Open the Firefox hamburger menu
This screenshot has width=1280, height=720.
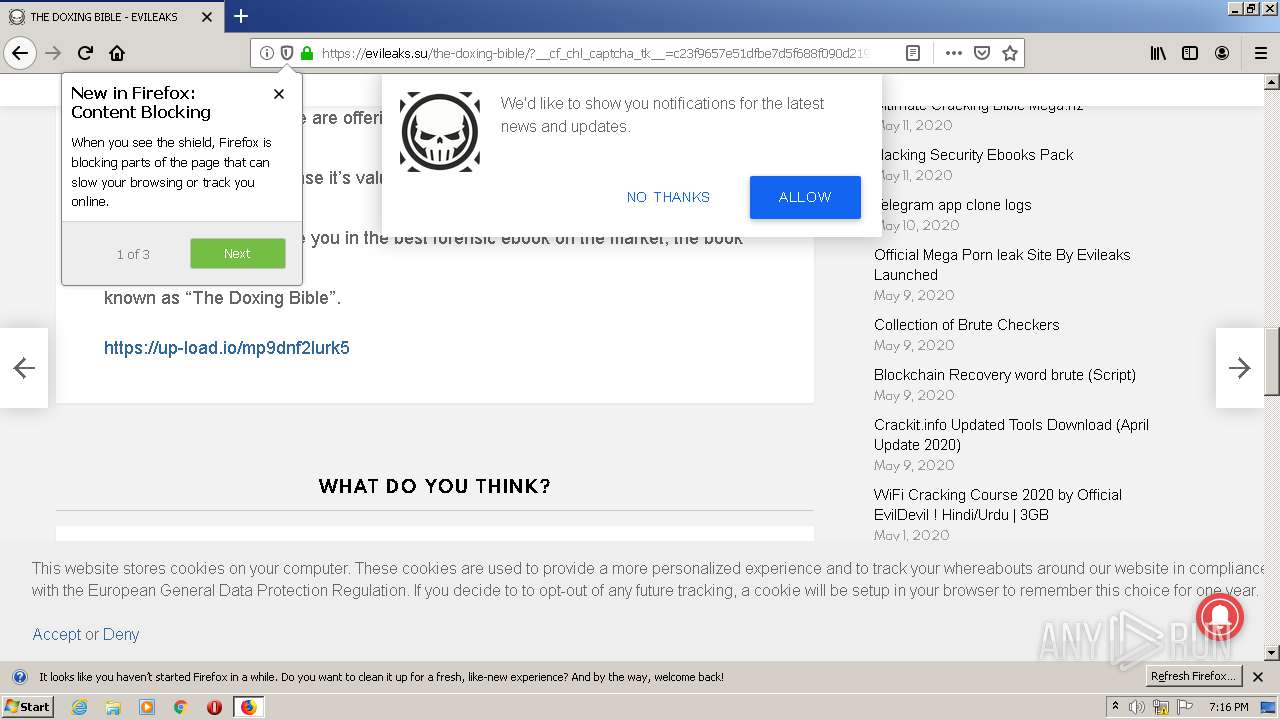[x=1261, y=53]
